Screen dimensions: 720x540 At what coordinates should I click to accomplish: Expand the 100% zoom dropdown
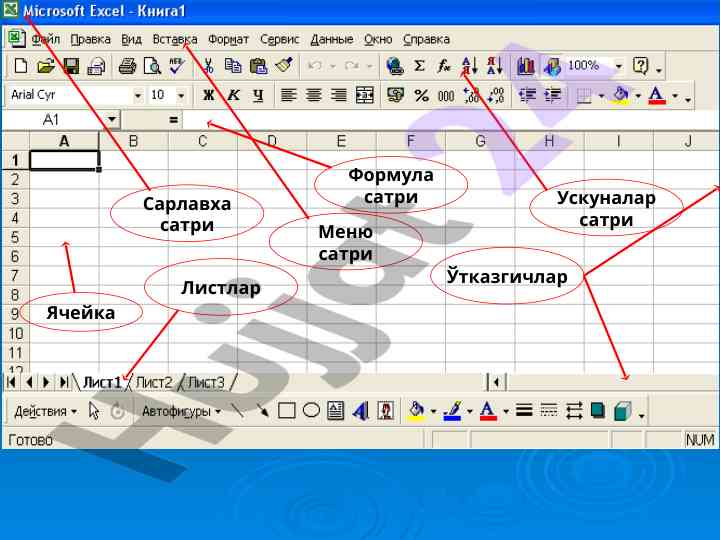[619, 66]
